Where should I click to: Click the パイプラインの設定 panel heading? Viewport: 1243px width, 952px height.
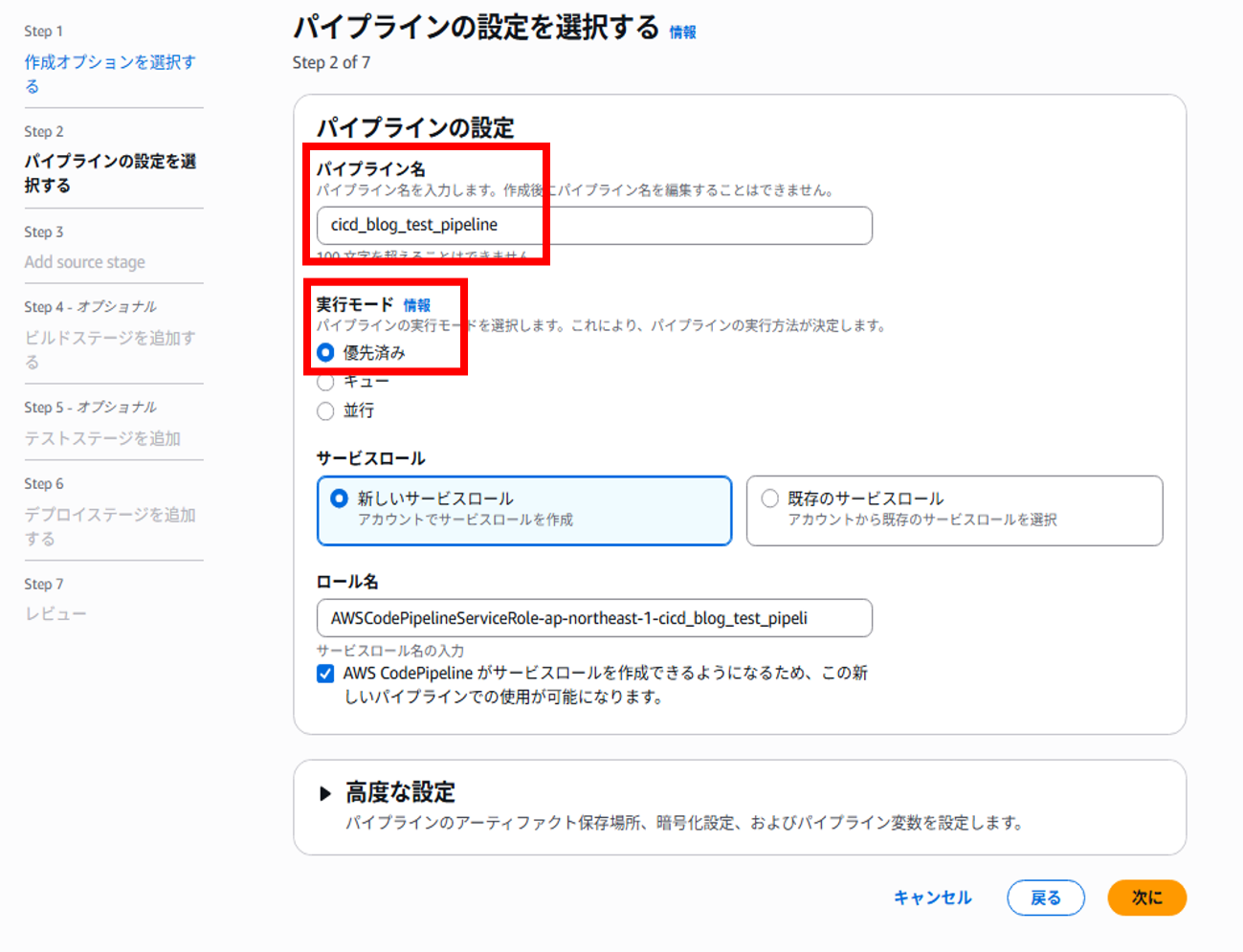pos(415,128)
